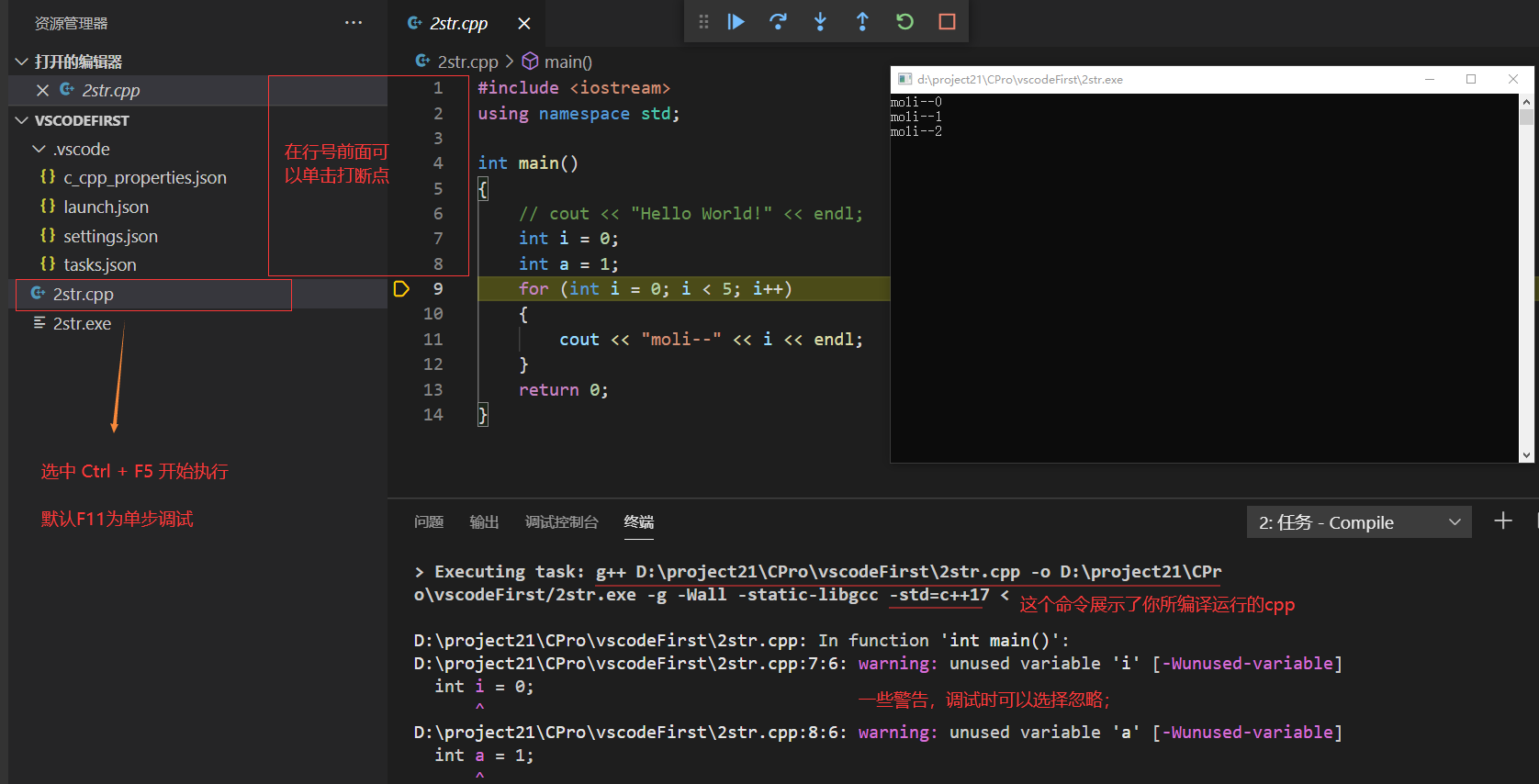Image resolution: width=1539 pixels, height=784 pixels.
Task: Click the debug Step Into icon
Action: pos(820,22)
